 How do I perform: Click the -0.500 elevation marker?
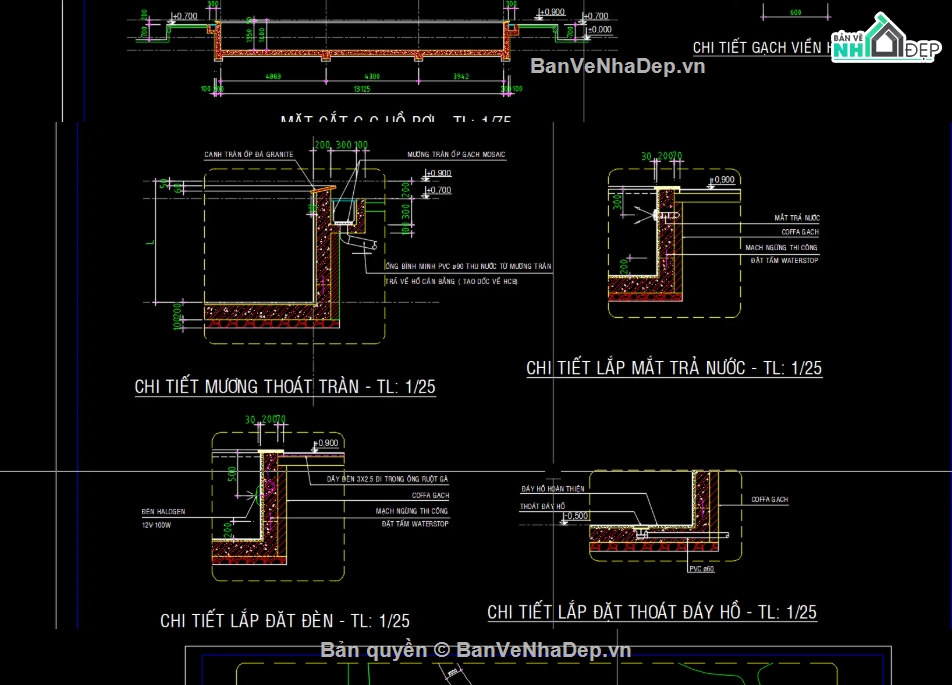pyautogui.click(x=576, y=516)
